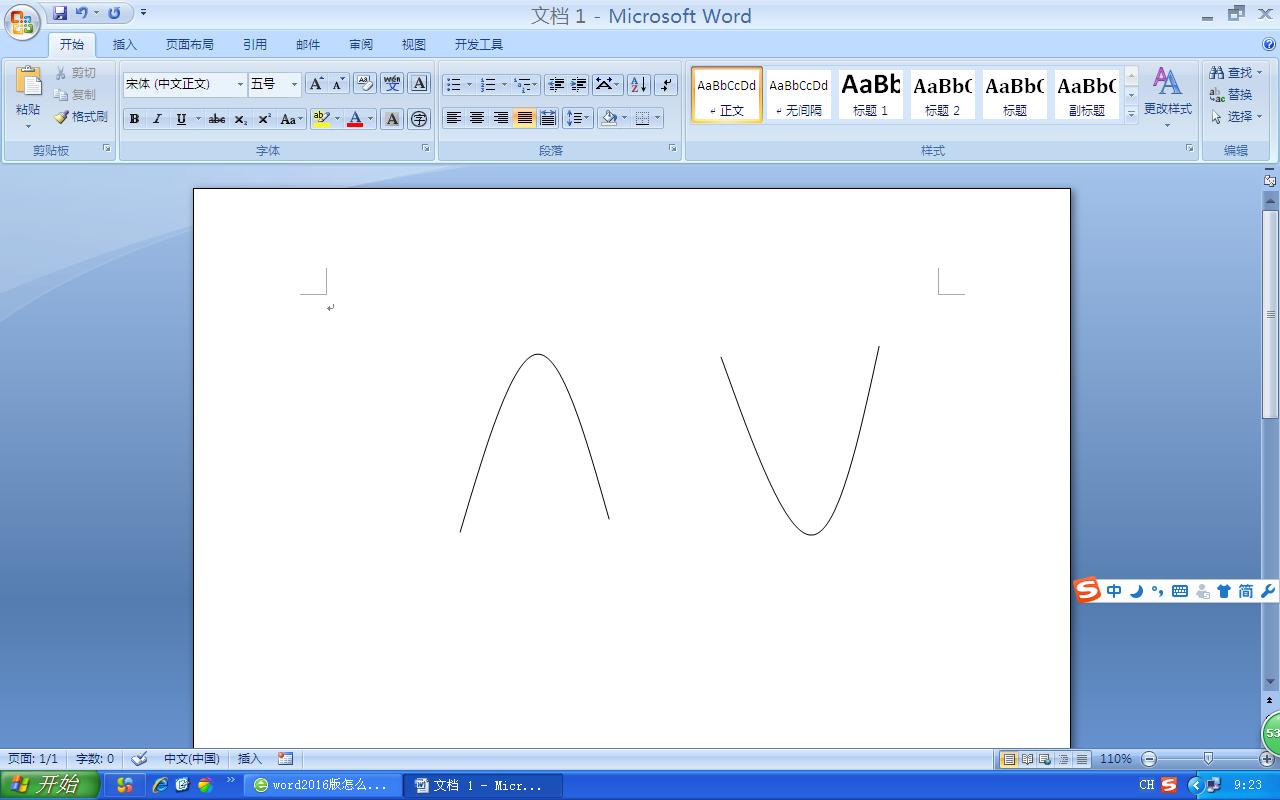The width and height of the screenshot is (1280, 800).
Task: Apply the text highlight color
Action: click(321, 119)
